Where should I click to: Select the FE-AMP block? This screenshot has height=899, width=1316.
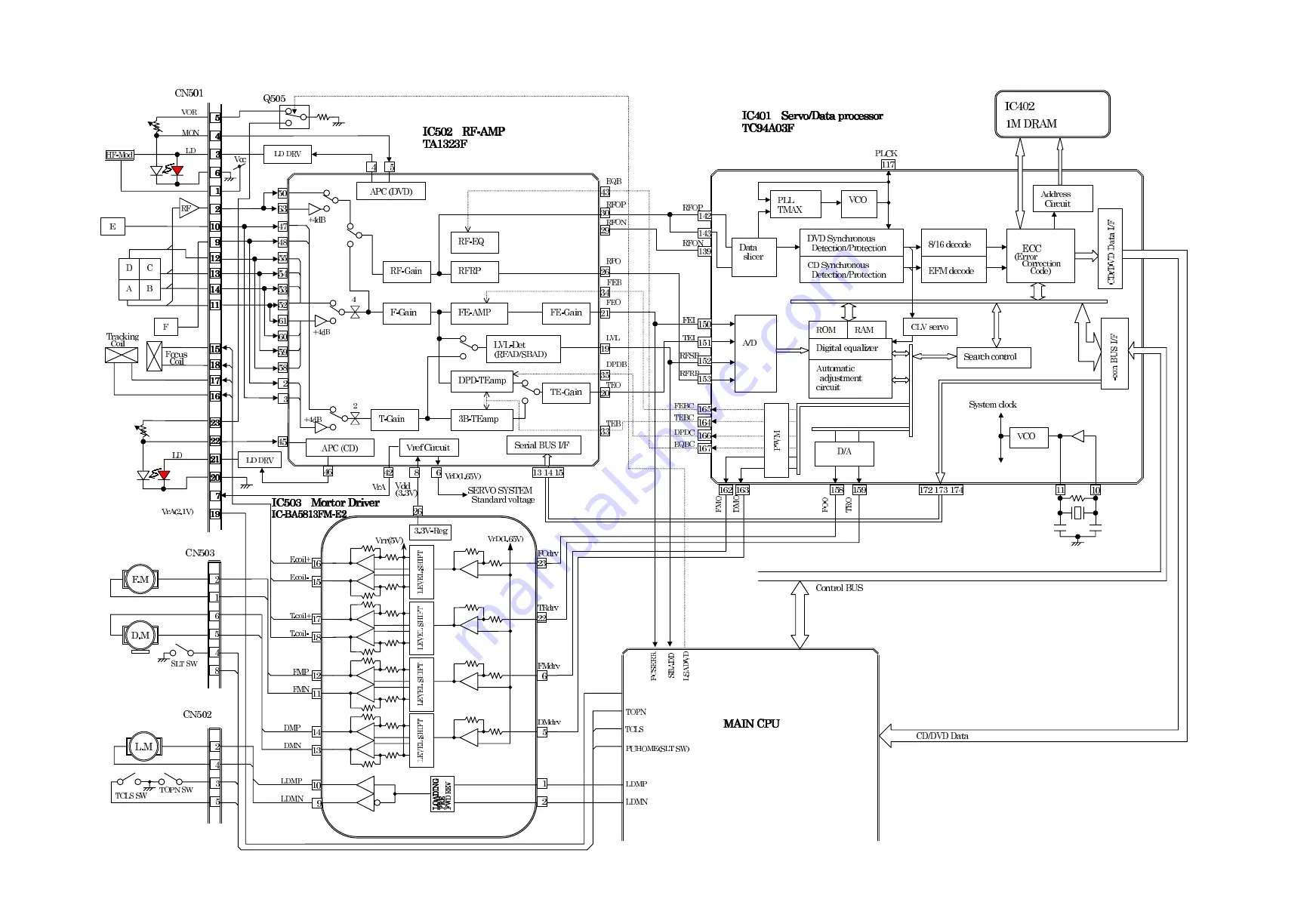tap(479, 312)
